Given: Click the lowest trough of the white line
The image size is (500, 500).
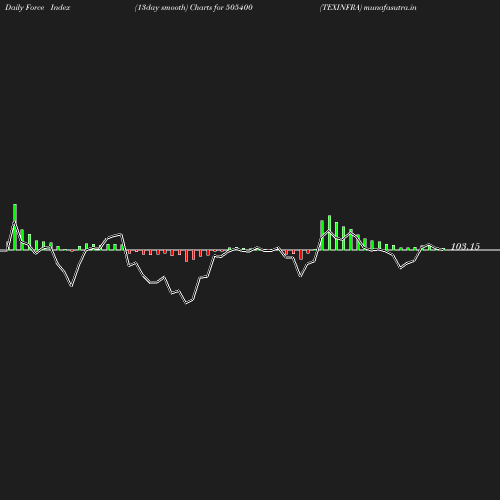Looking at the screenshot, I should pos(187,303).
